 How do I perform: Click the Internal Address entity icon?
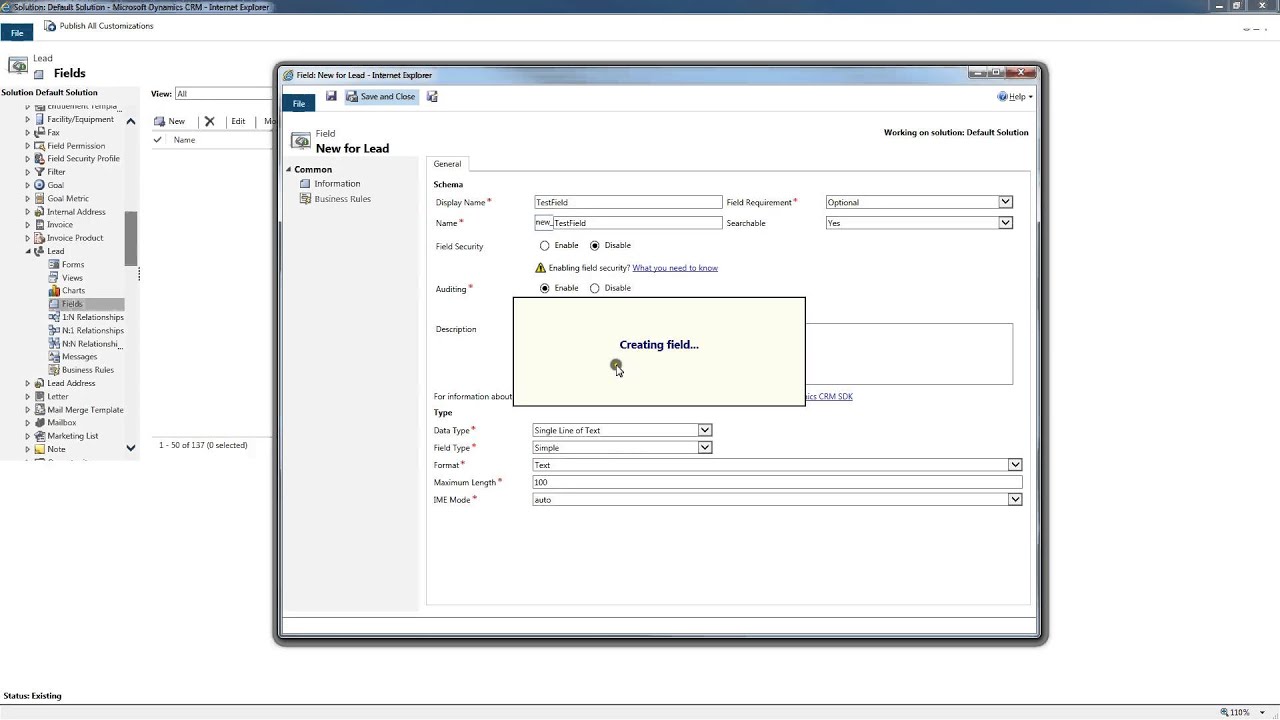[x=39, y=212]
